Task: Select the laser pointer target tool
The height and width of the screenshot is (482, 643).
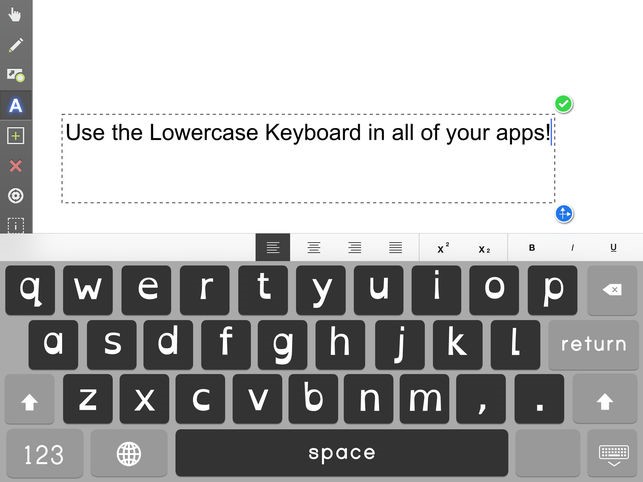Action: point(16,196)
